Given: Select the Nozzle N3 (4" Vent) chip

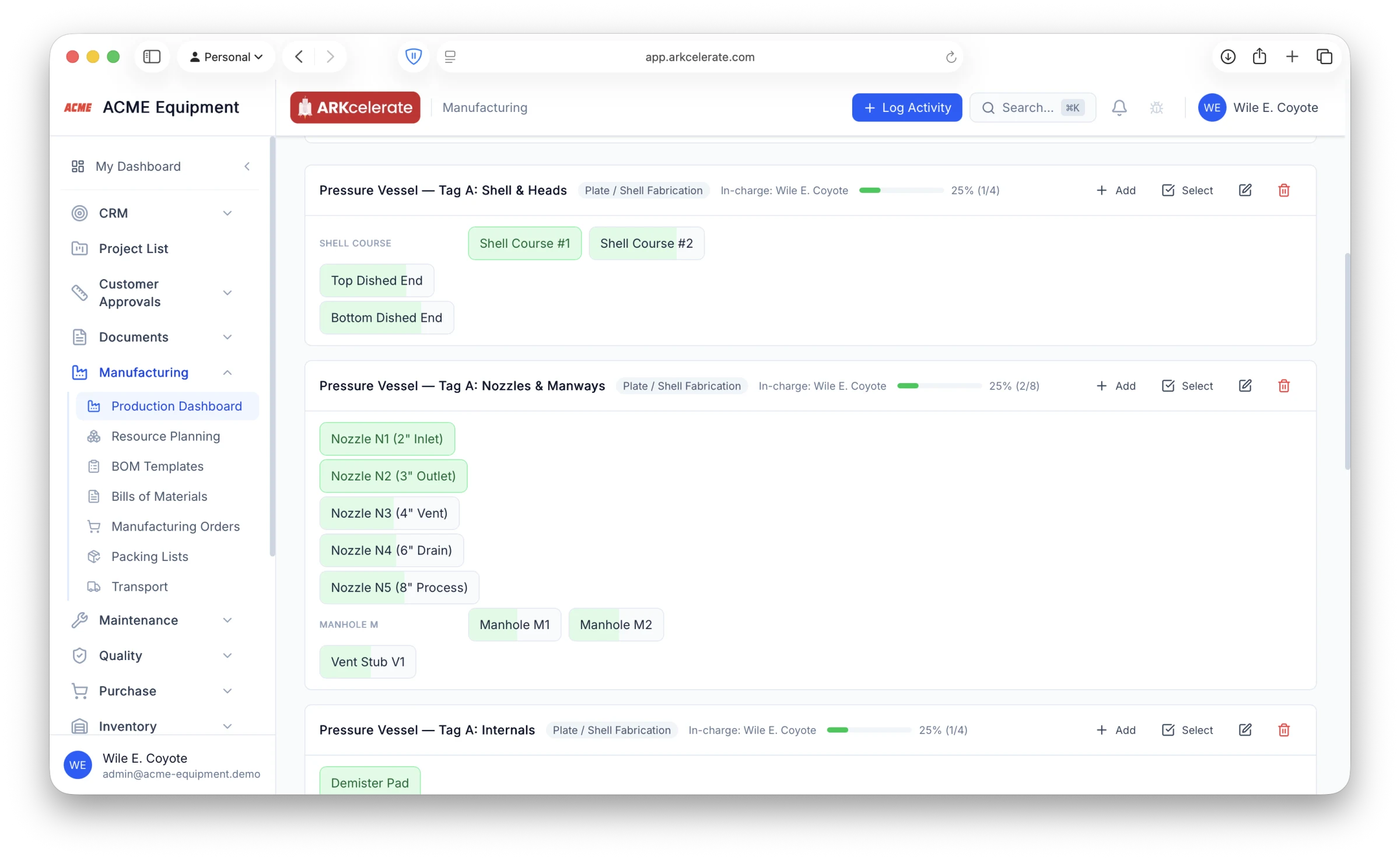Looking at the screenshot, I should coord(389,513).
